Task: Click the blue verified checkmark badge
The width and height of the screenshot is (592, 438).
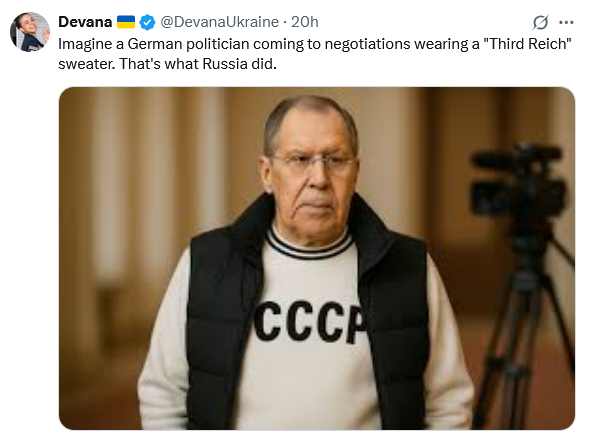Action: click(x=147, y=22)
